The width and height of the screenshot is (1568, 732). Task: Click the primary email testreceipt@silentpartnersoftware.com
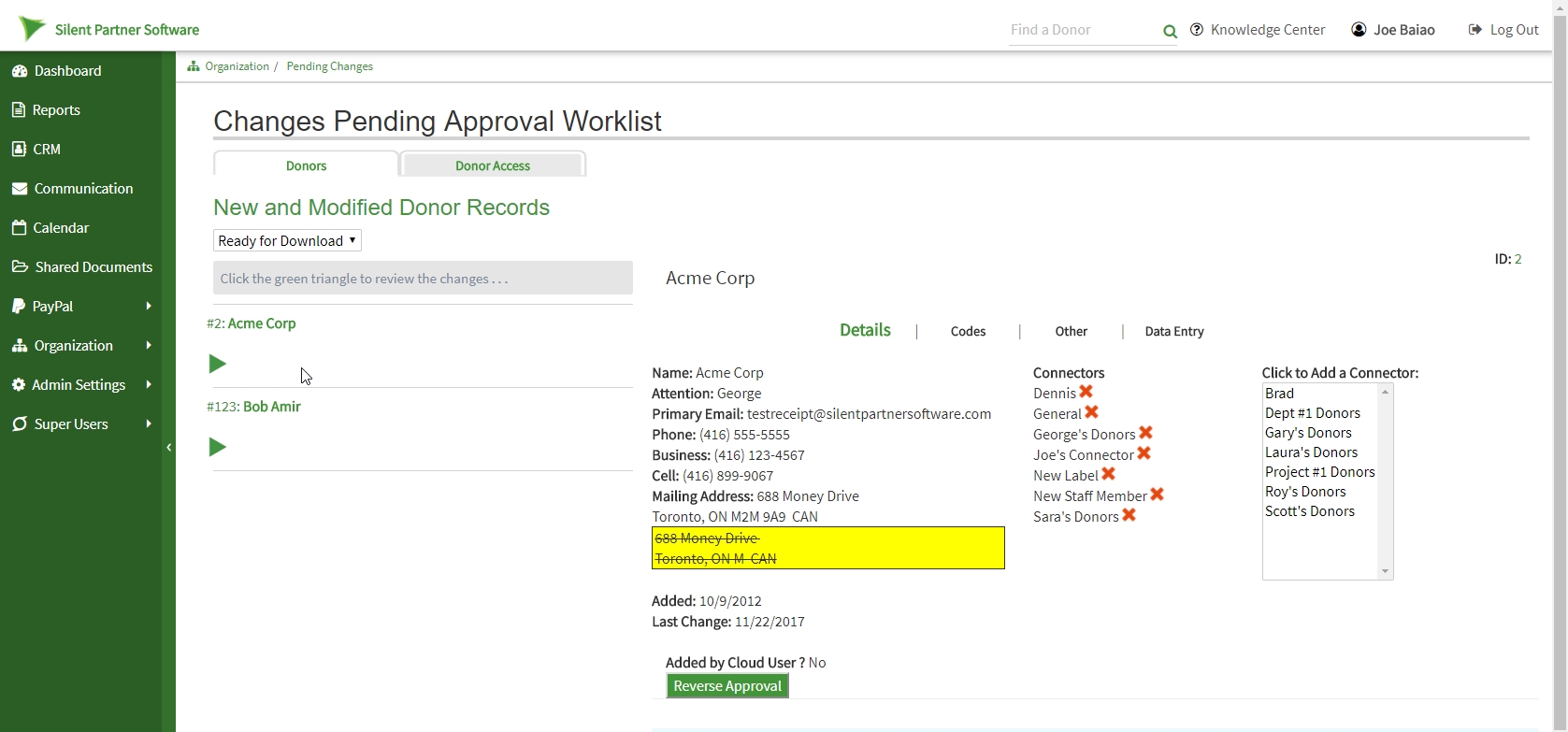pos(869,414)
